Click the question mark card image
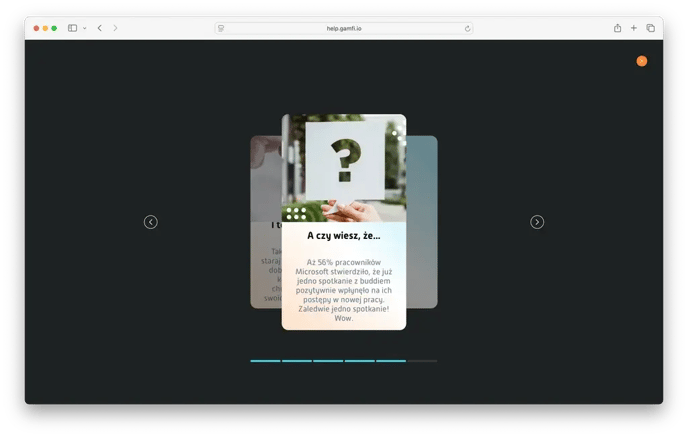The height and width of the screenshot is (437, 688). tap(344, 167)
